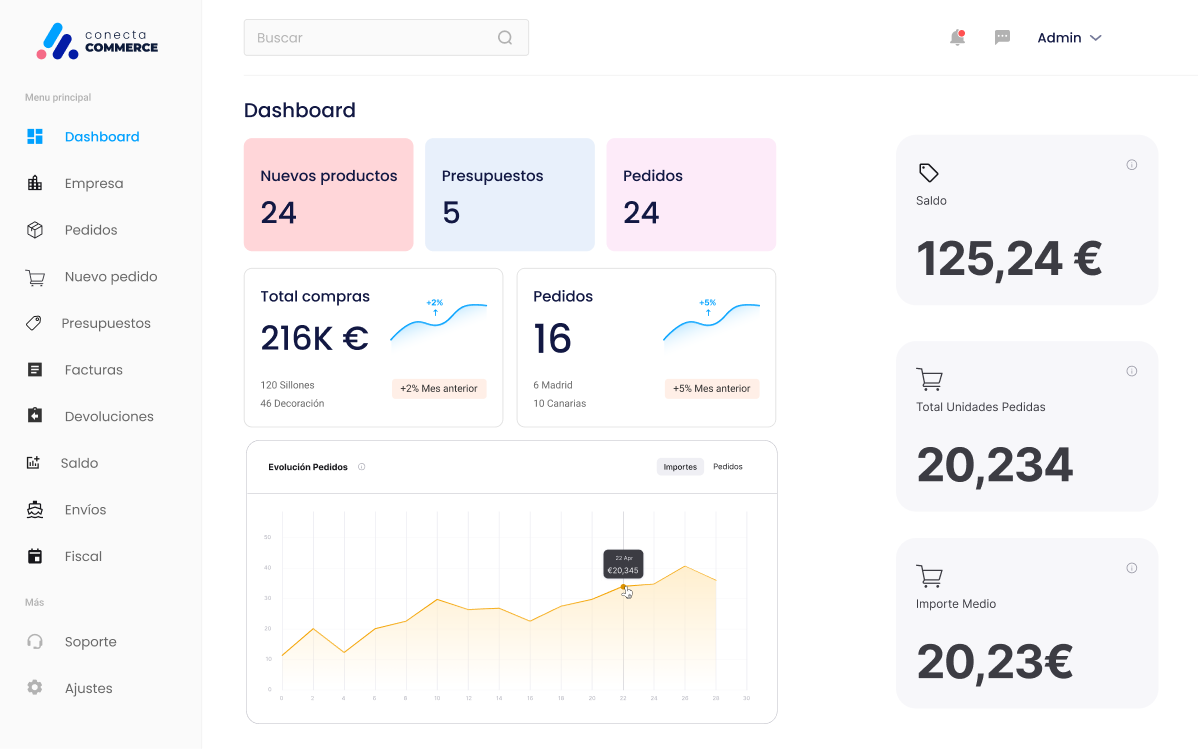Click info icon on Importe Medio card
Screen dimensions: 1198x749
1131,568
